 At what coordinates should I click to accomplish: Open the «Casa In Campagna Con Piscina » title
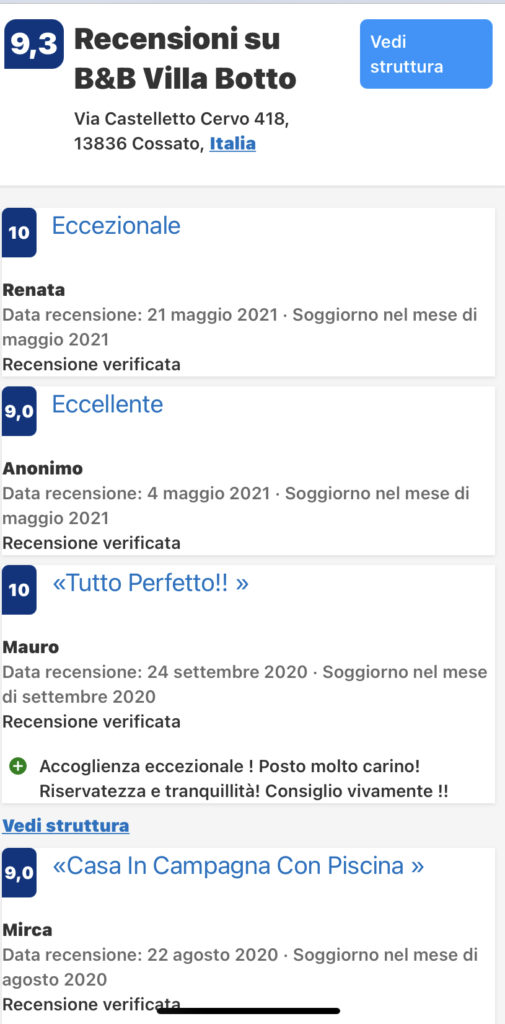pos(238,866)
